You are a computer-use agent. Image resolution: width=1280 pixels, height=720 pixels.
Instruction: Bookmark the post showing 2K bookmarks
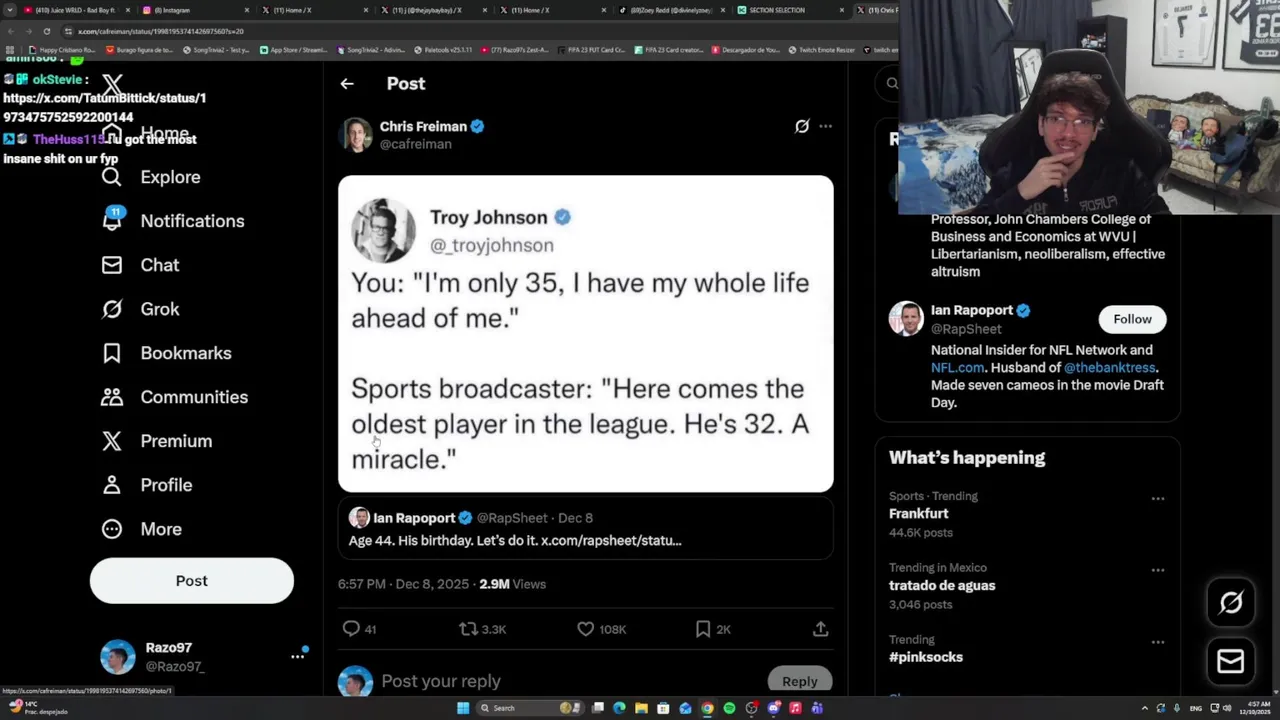703,629
